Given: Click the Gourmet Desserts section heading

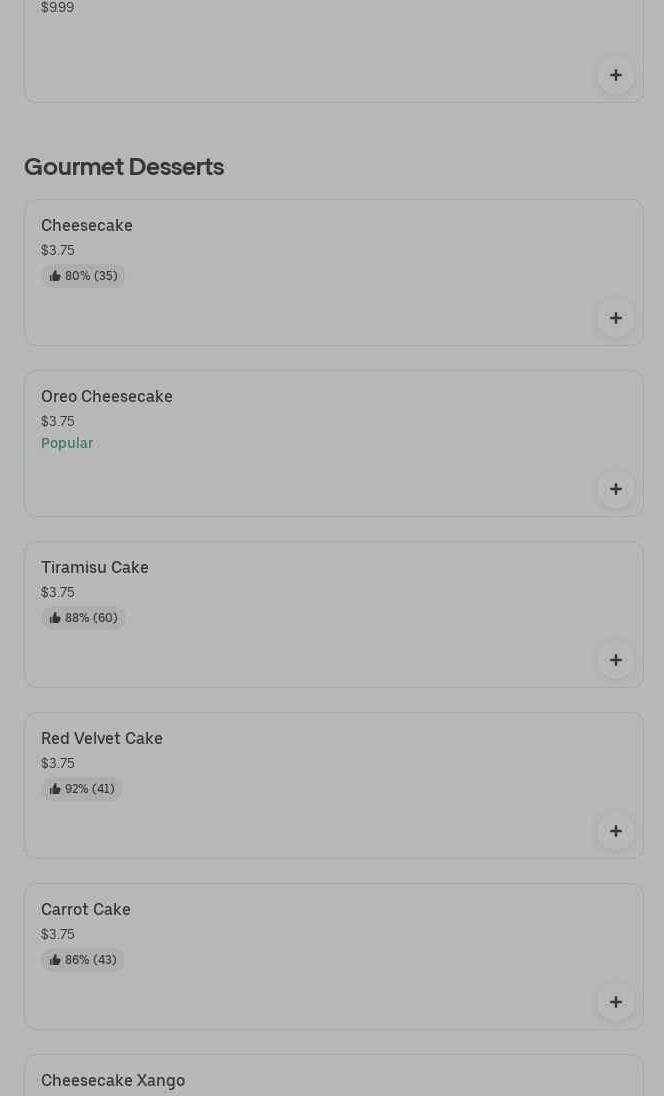Looking at the screenshot, I should [124, 166].
